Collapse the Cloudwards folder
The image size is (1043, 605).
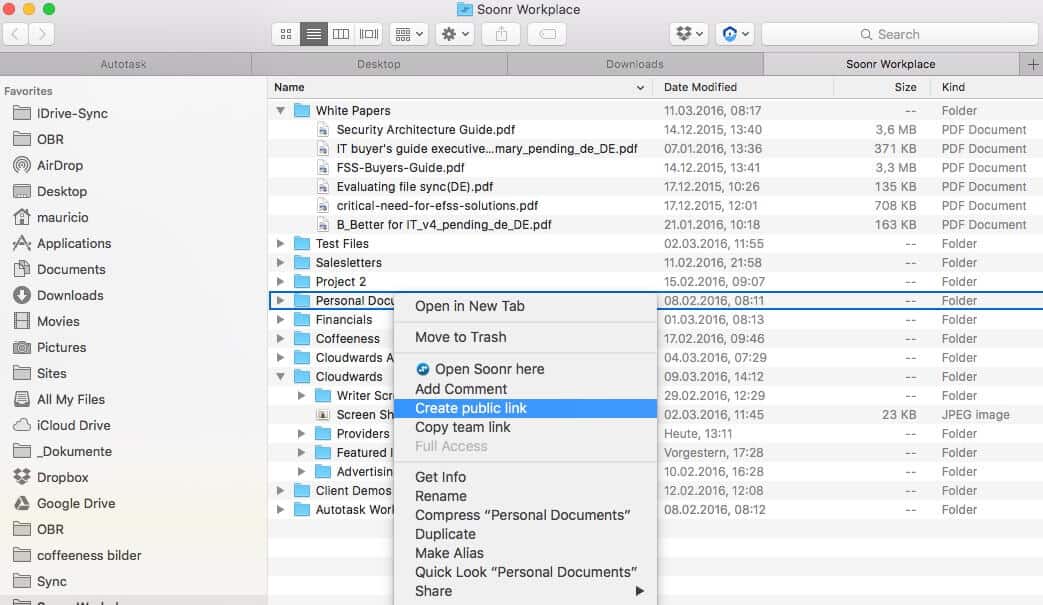tap(281, 376)
